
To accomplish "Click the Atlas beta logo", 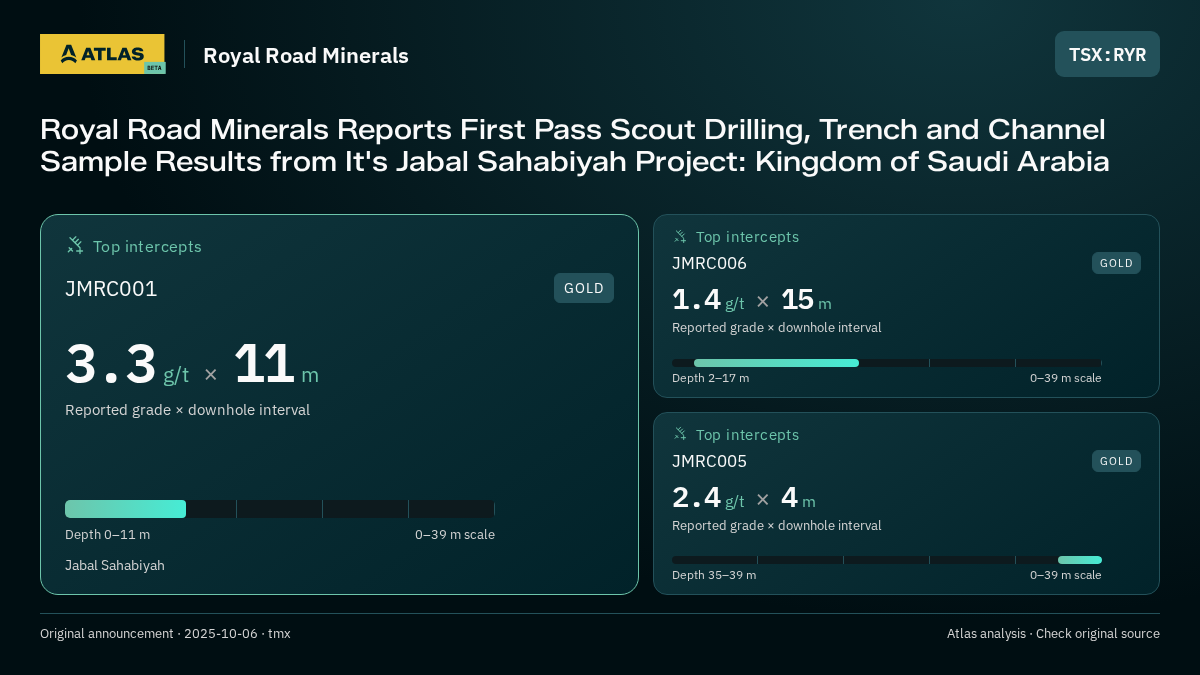I will click(102, 54).
